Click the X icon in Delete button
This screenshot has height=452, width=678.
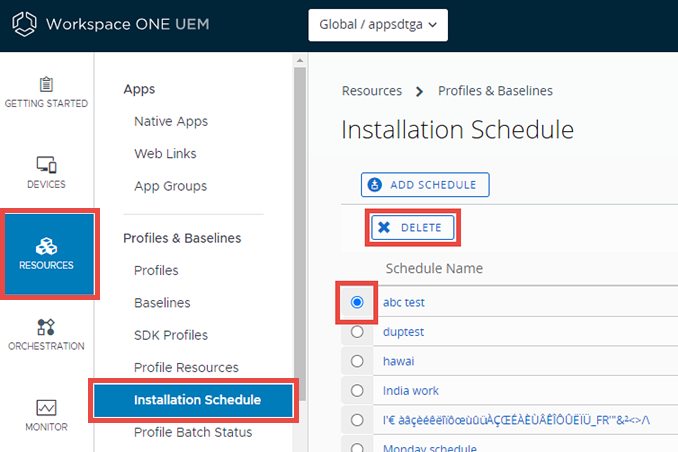pos(384,228)
